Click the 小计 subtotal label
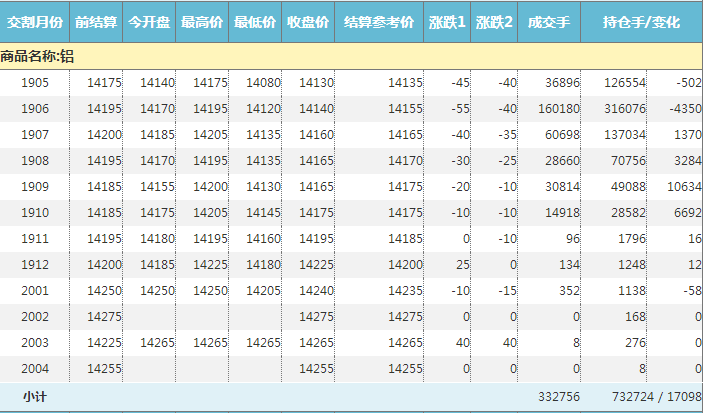 pos(35,397)
